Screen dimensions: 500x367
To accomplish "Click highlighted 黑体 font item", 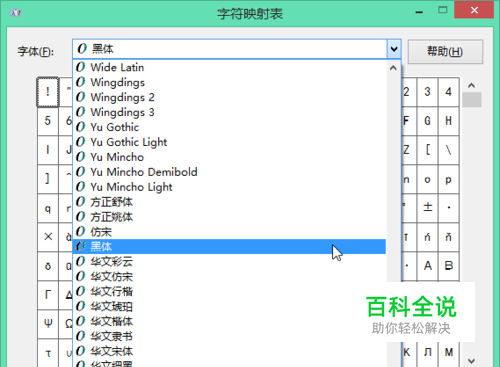I will pos(229,247).
